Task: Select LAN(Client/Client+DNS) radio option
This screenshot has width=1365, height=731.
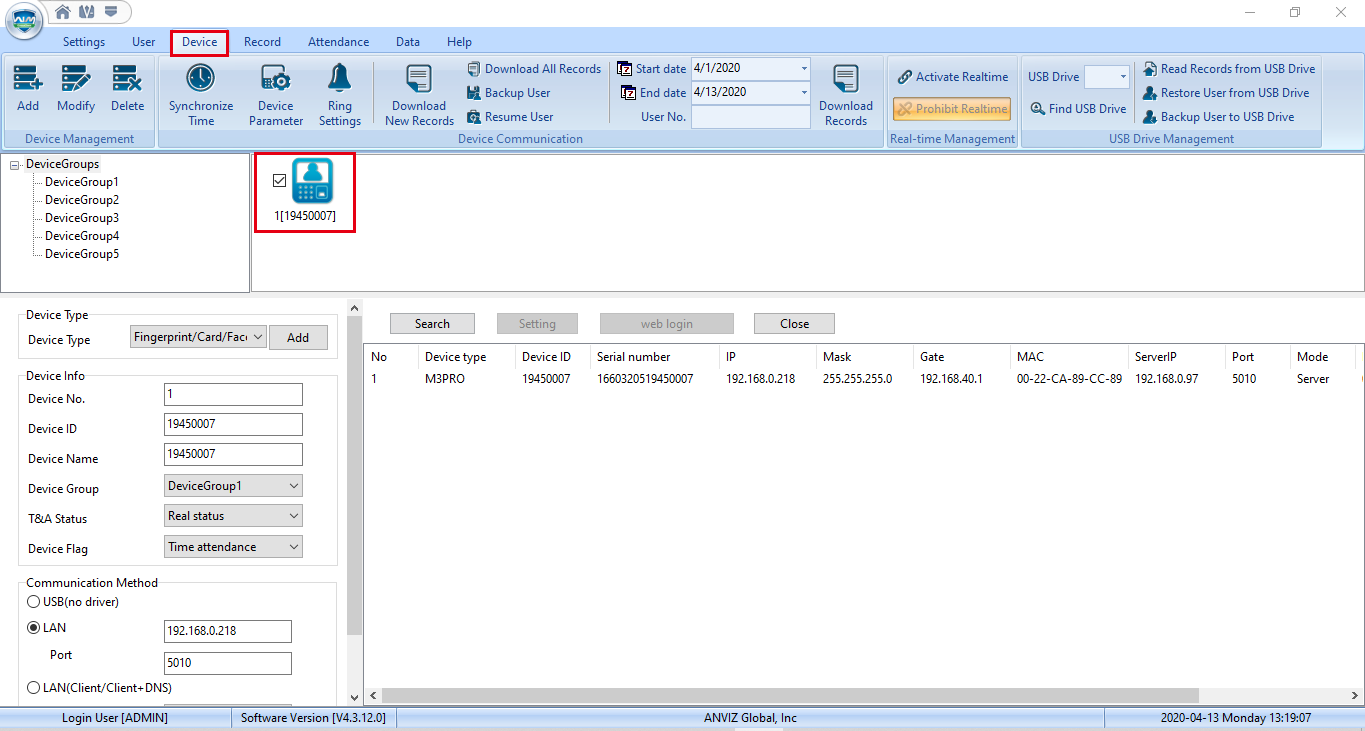Action: [x=34, y=688]
